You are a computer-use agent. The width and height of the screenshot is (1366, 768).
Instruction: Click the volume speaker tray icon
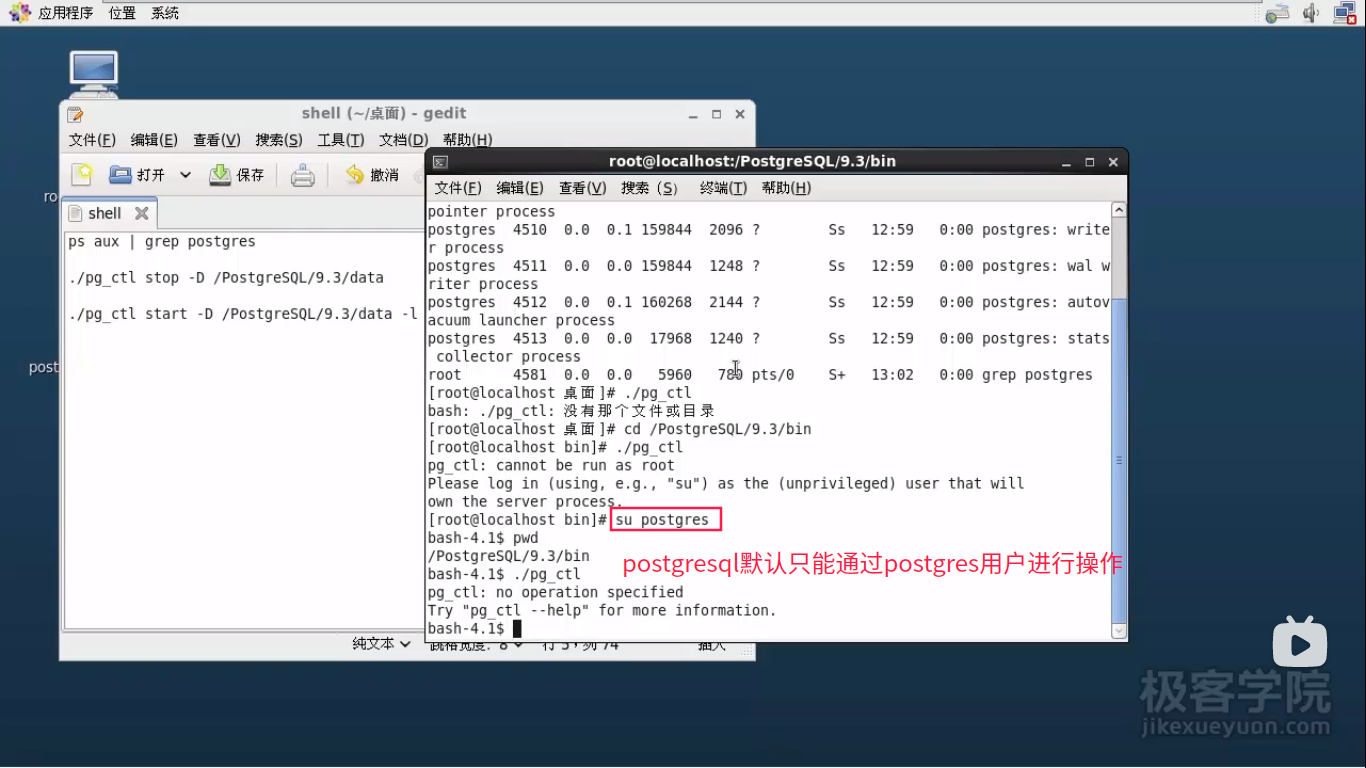tap(1311, 13)
